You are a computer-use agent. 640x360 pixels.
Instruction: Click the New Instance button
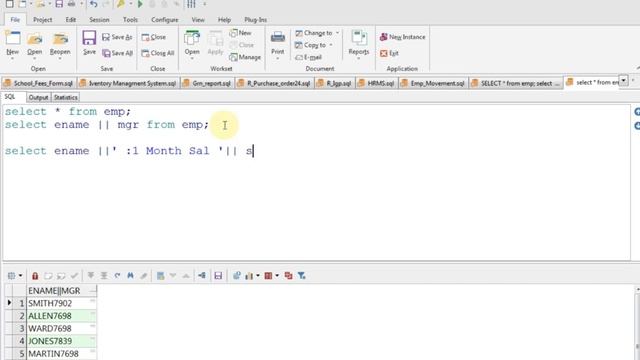[402, 37]
